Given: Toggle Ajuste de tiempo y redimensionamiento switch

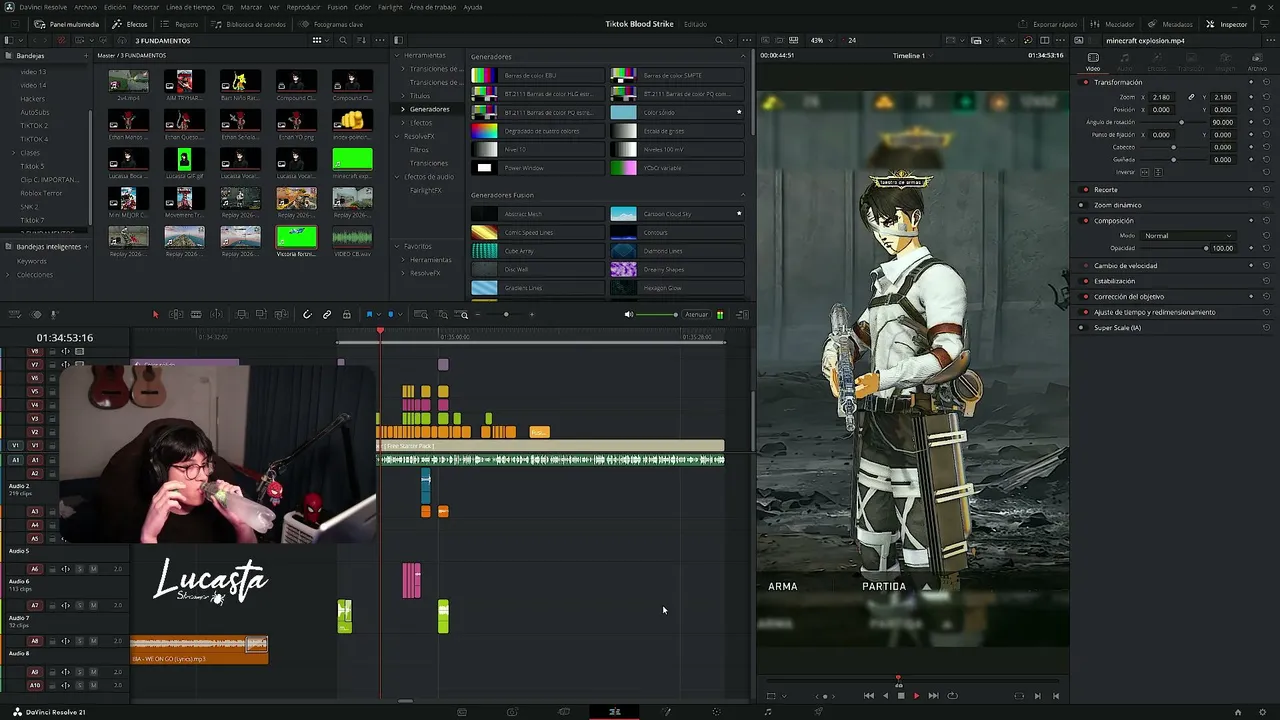Looking at the screenshot, I should [1085, 312].
